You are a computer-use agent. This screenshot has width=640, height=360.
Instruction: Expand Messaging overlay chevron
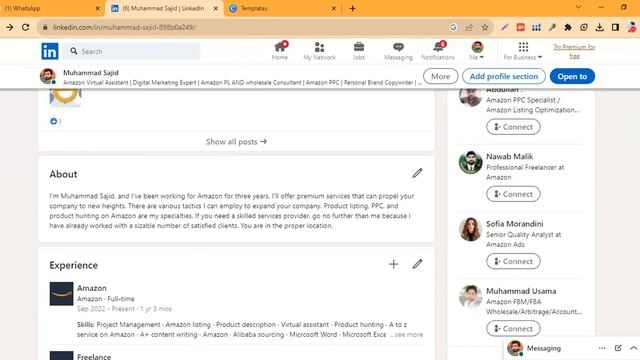(x=633, y=348)
